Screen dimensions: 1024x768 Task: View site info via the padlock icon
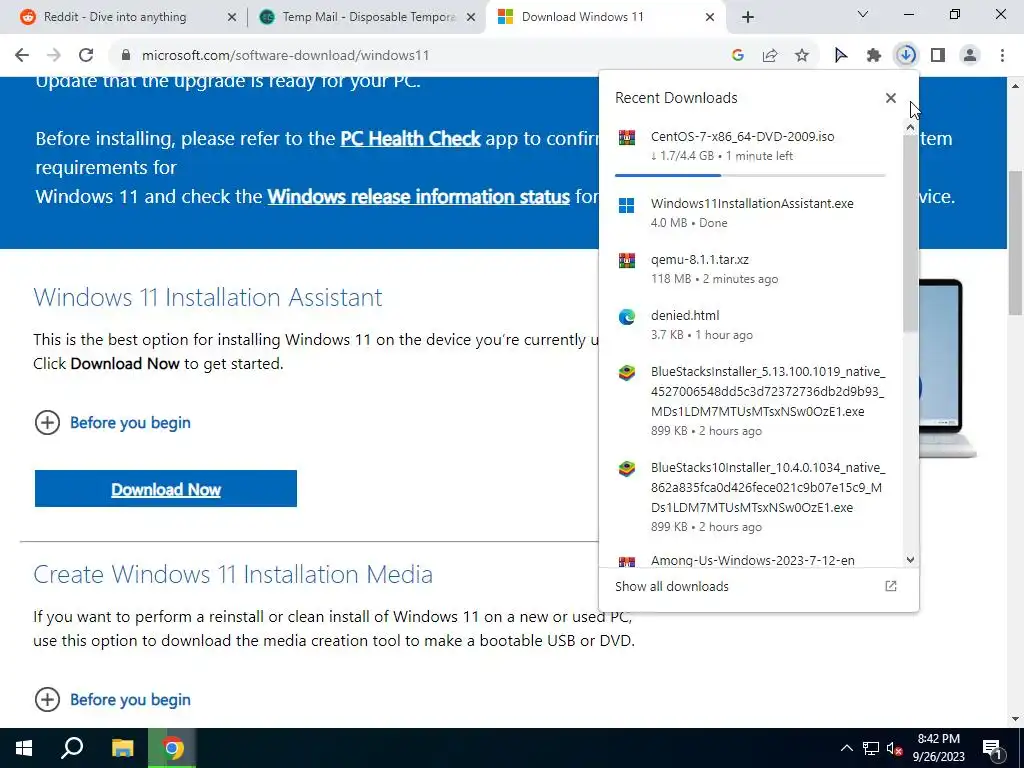click(x=126, y=56)
